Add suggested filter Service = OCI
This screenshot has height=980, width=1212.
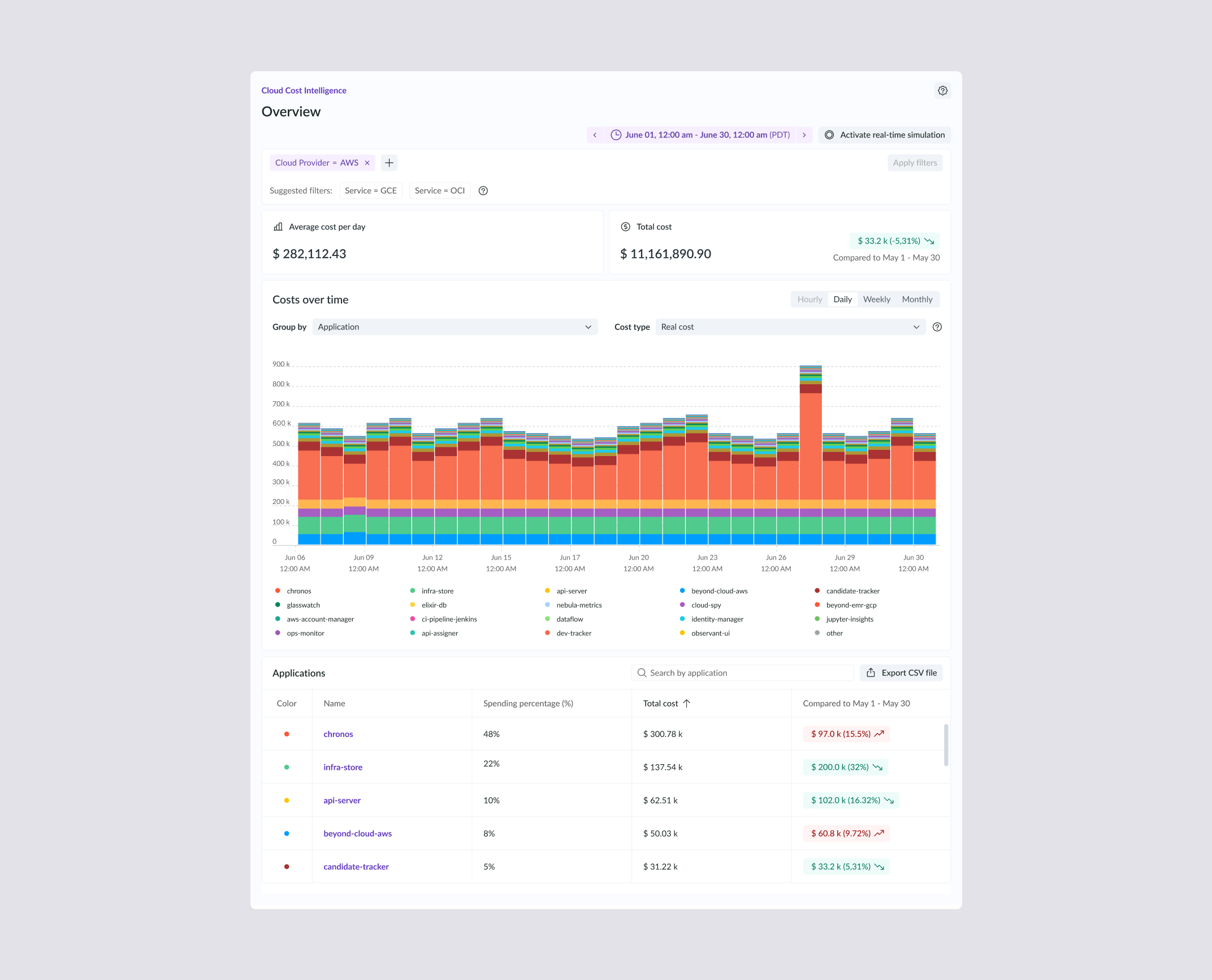(x=440, y=190)
